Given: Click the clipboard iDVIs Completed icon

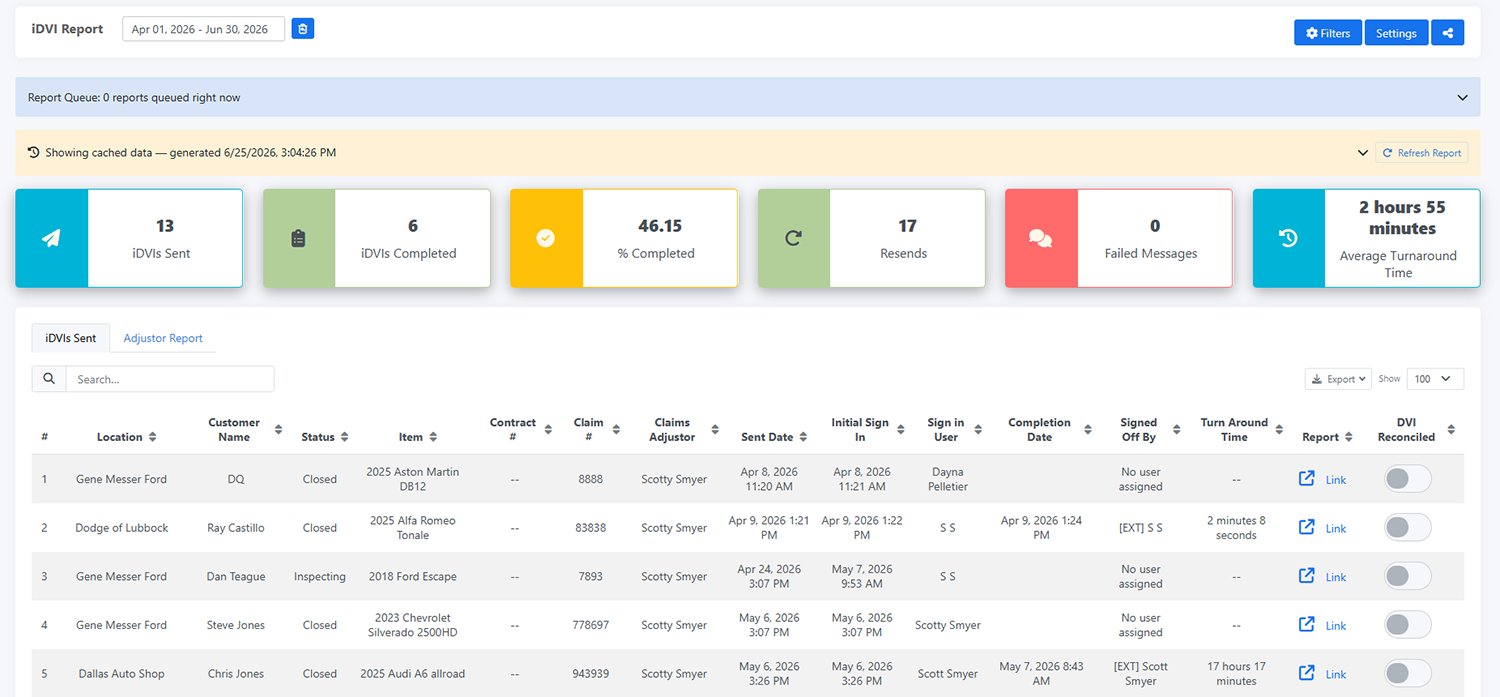Looking at the screenshot, I should click(298, 239).
